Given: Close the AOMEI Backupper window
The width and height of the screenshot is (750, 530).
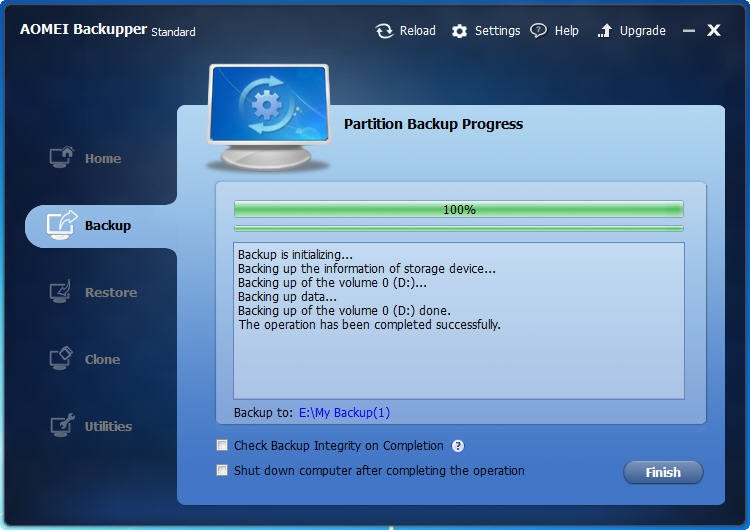Looking at the screenshot, I should 714,31.
